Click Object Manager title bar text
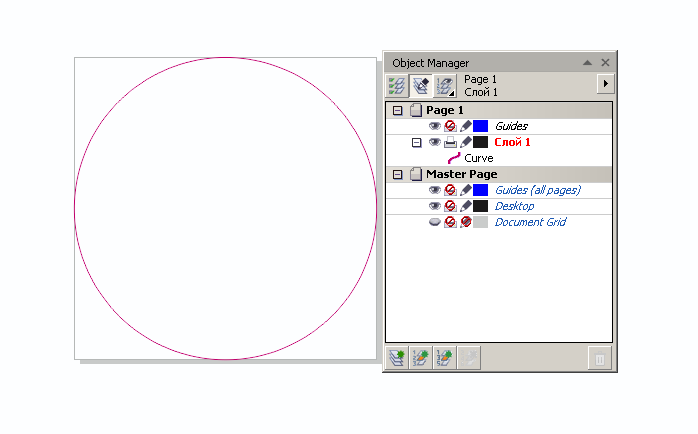The width and height of the screenshot is (698, 434). 430,63
